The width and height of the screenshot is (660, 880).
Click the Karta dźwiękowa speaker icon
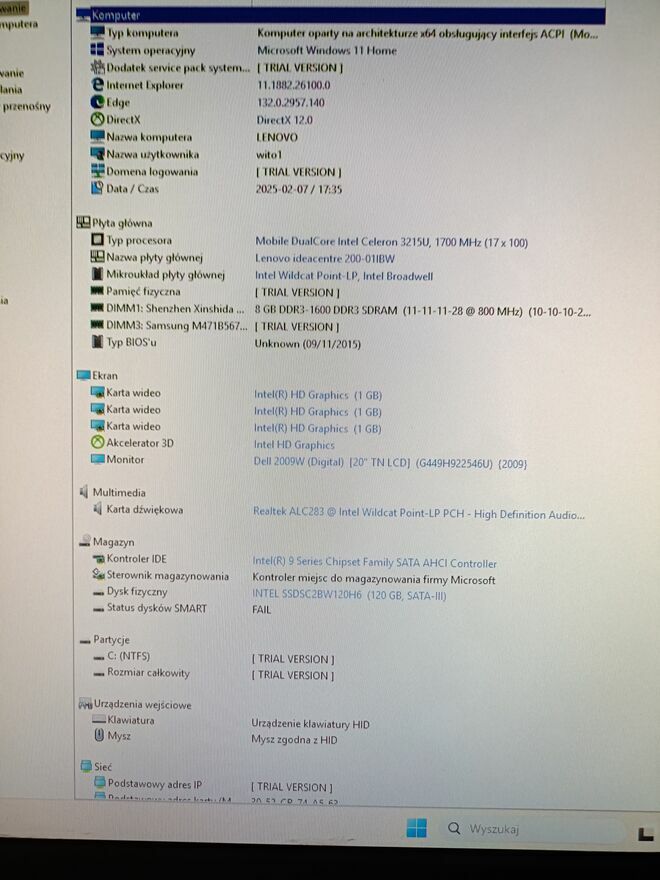(x=98, y=510)
